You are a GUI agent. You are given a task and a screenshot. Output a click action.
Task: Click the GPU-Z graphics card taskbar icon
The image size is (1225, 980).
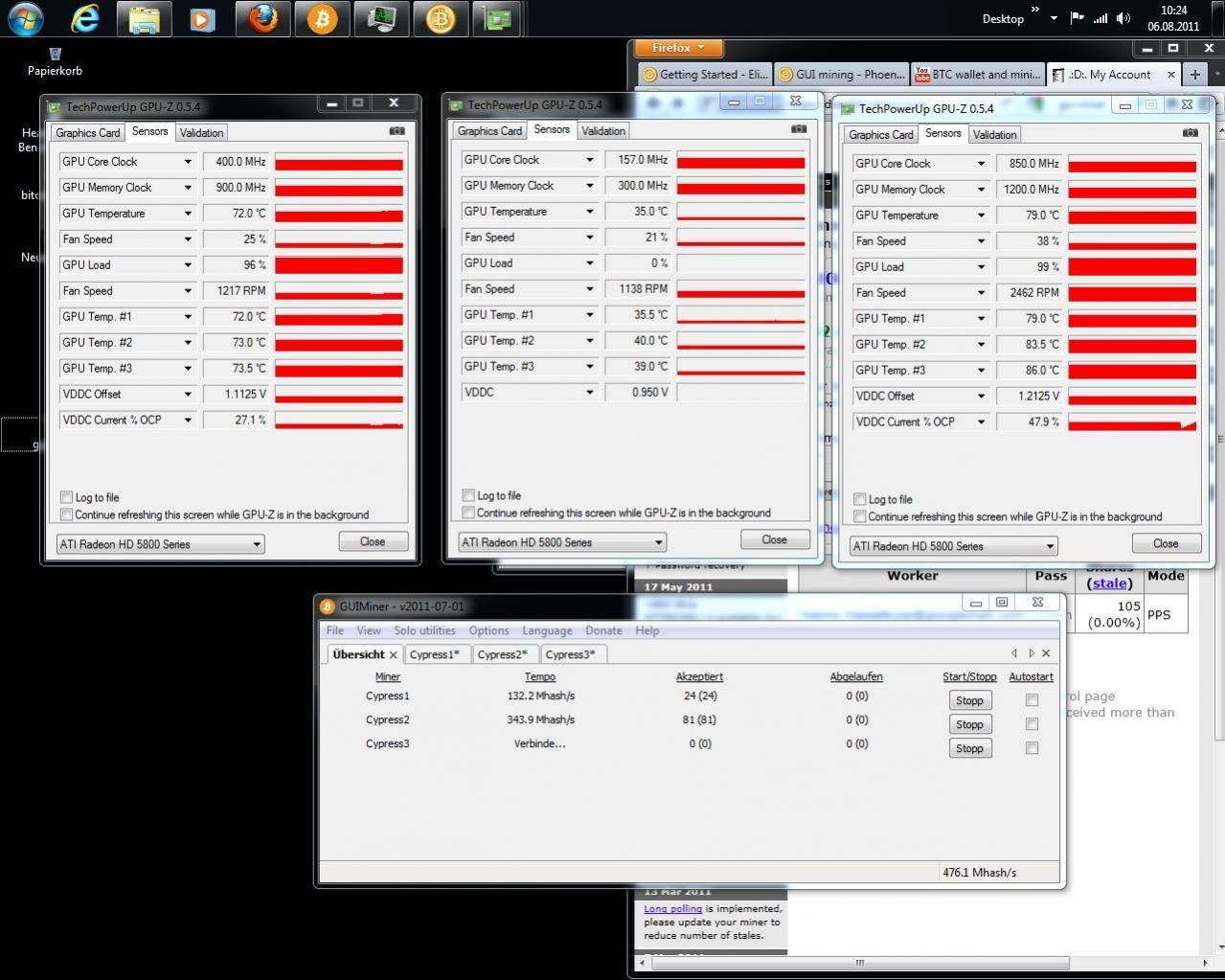point(499,19)
